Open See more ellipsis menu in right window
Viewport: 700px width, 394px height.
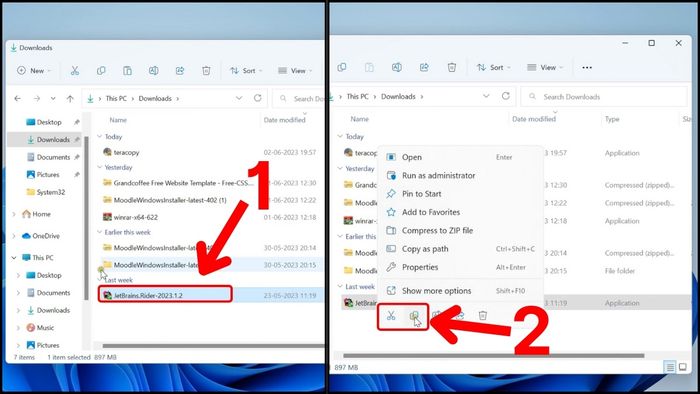(x=587, y=67)
